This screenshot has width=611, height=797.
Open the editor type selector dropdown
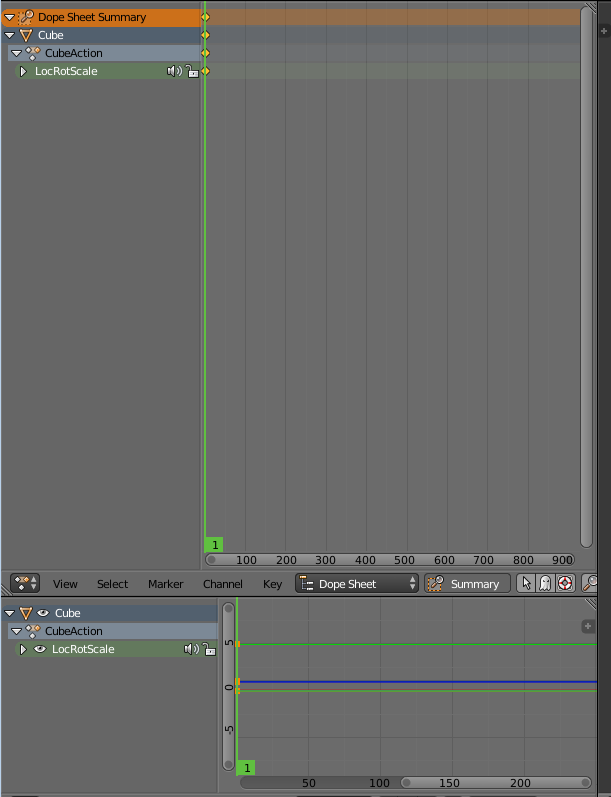point(25,583)
